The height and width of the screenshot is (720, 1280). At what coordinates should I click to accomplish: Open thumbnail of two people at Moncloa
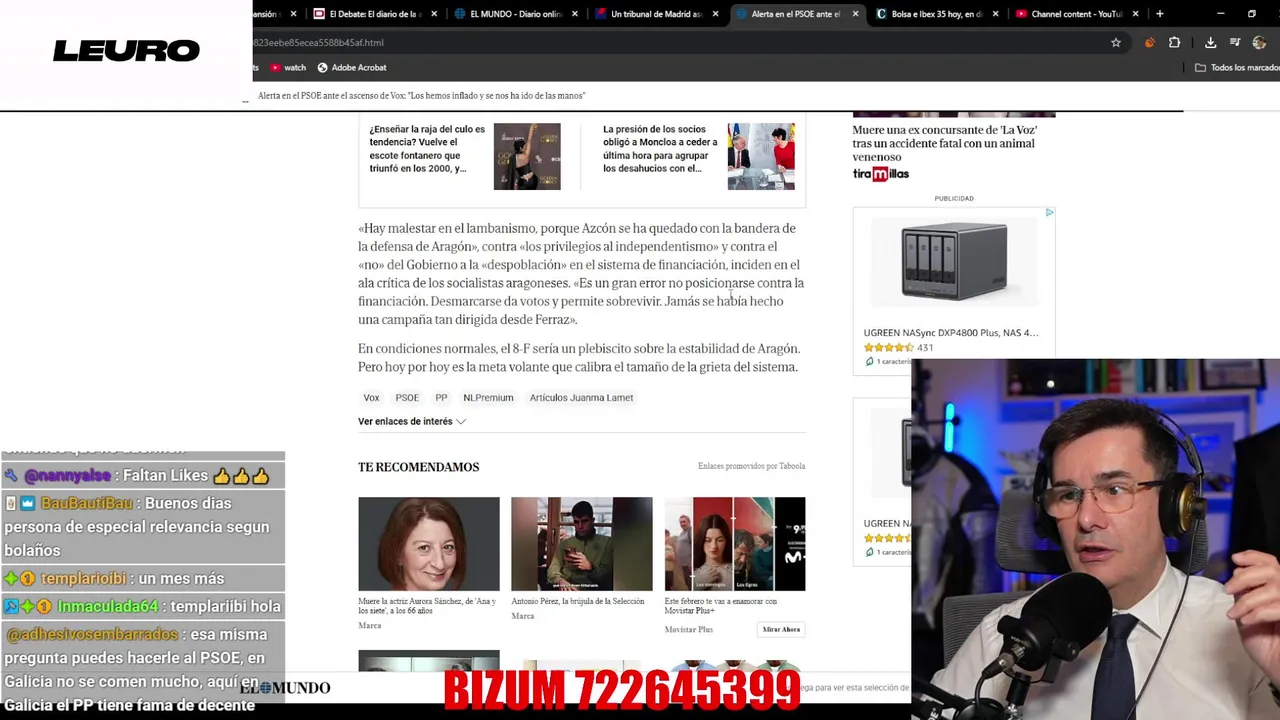click(761, 156)
